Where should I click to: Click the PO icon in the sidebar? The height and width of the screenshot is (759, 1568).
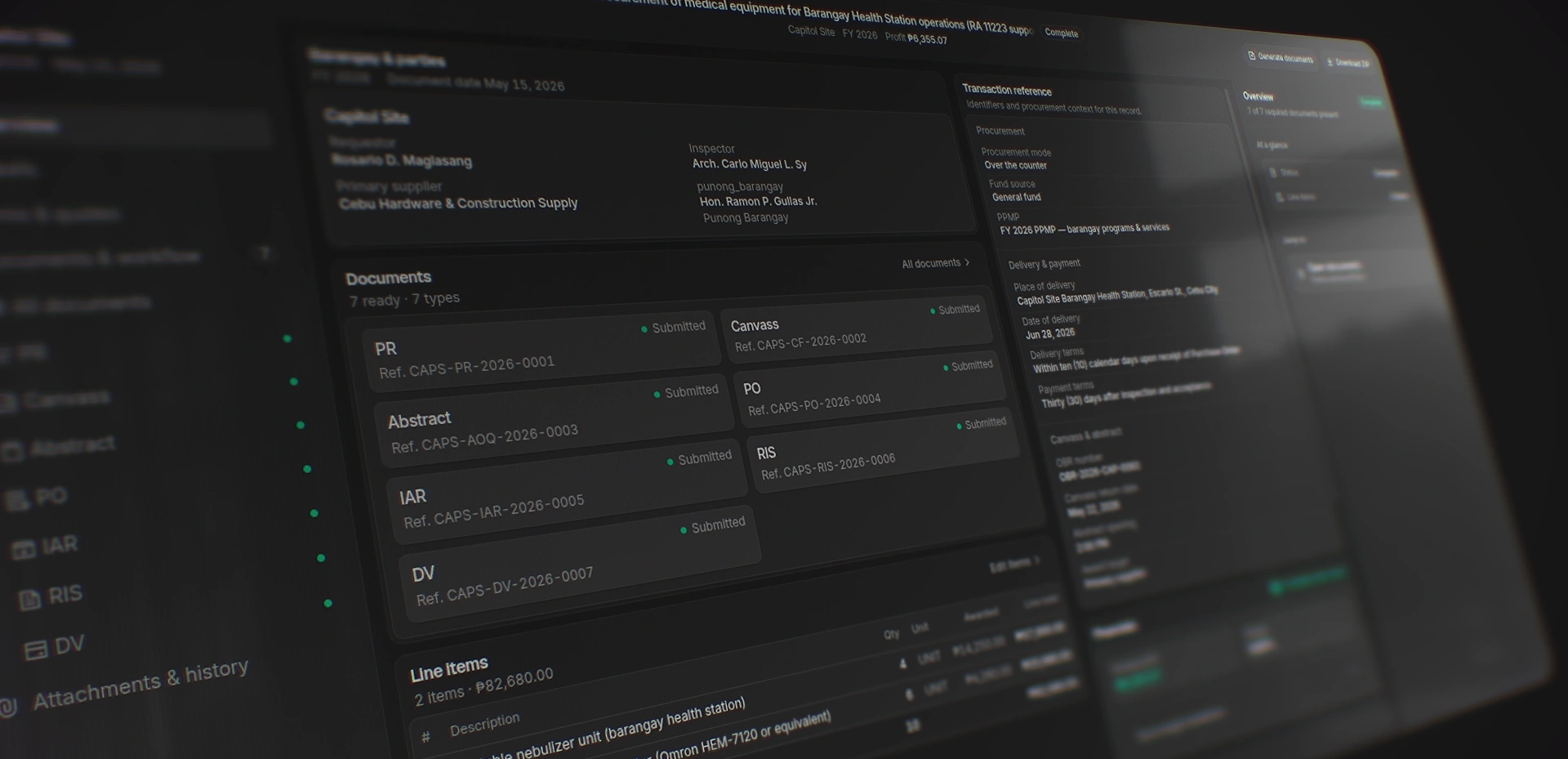pos(16,500)
